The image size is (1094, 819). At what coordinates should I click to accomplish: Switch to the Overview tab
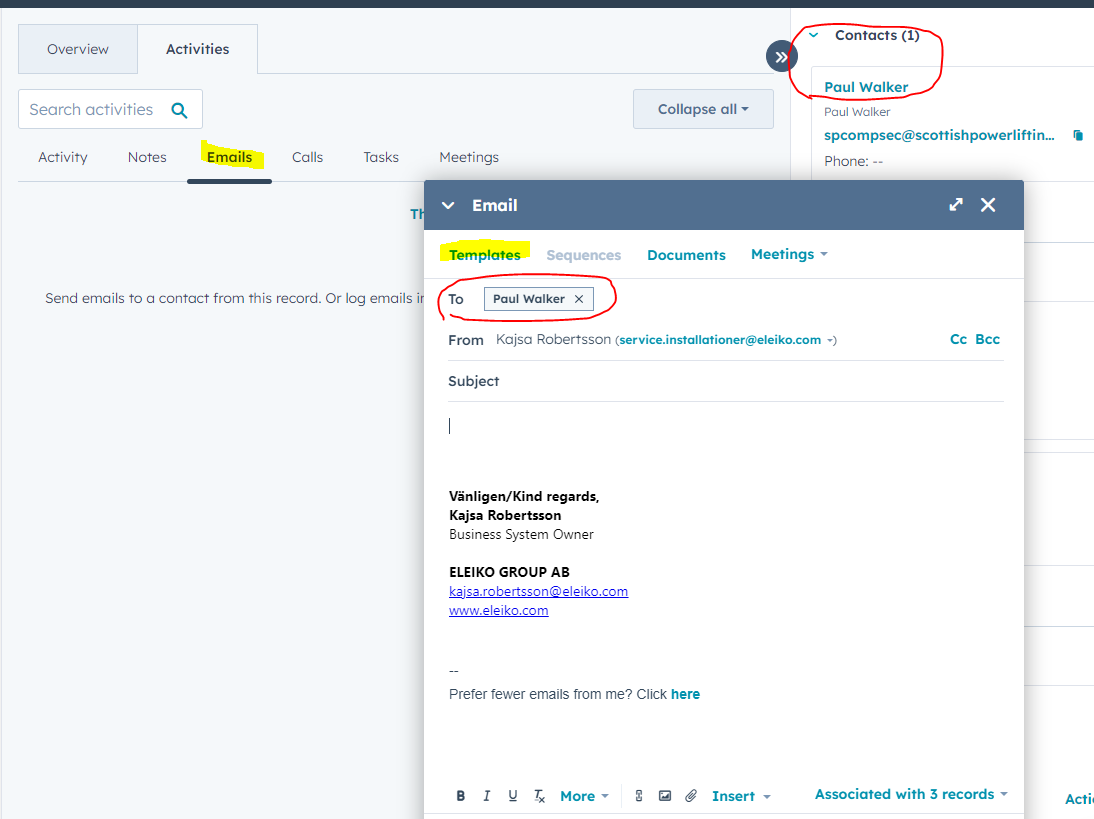[78, 49]
